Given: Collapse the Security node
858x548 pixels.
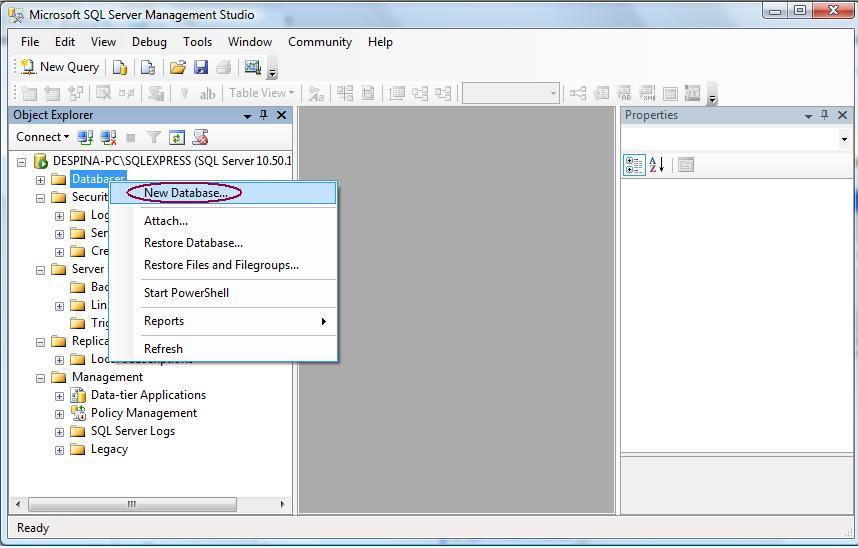Looking at the screenshot, I should 40,198.
